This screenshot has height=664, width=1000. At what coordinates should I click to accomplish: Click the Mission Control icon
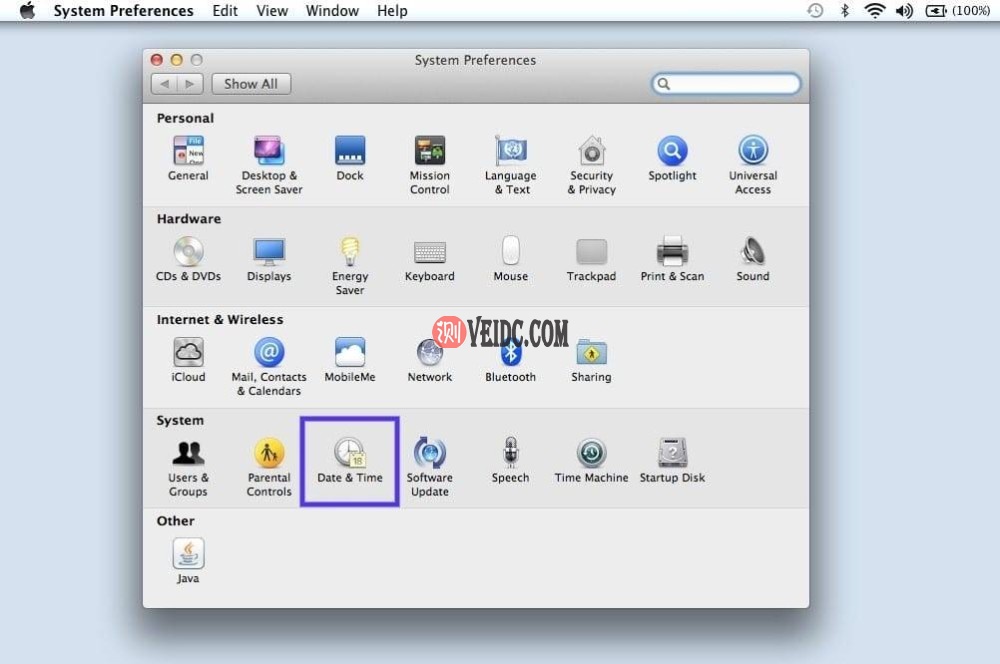pos(429,153)
